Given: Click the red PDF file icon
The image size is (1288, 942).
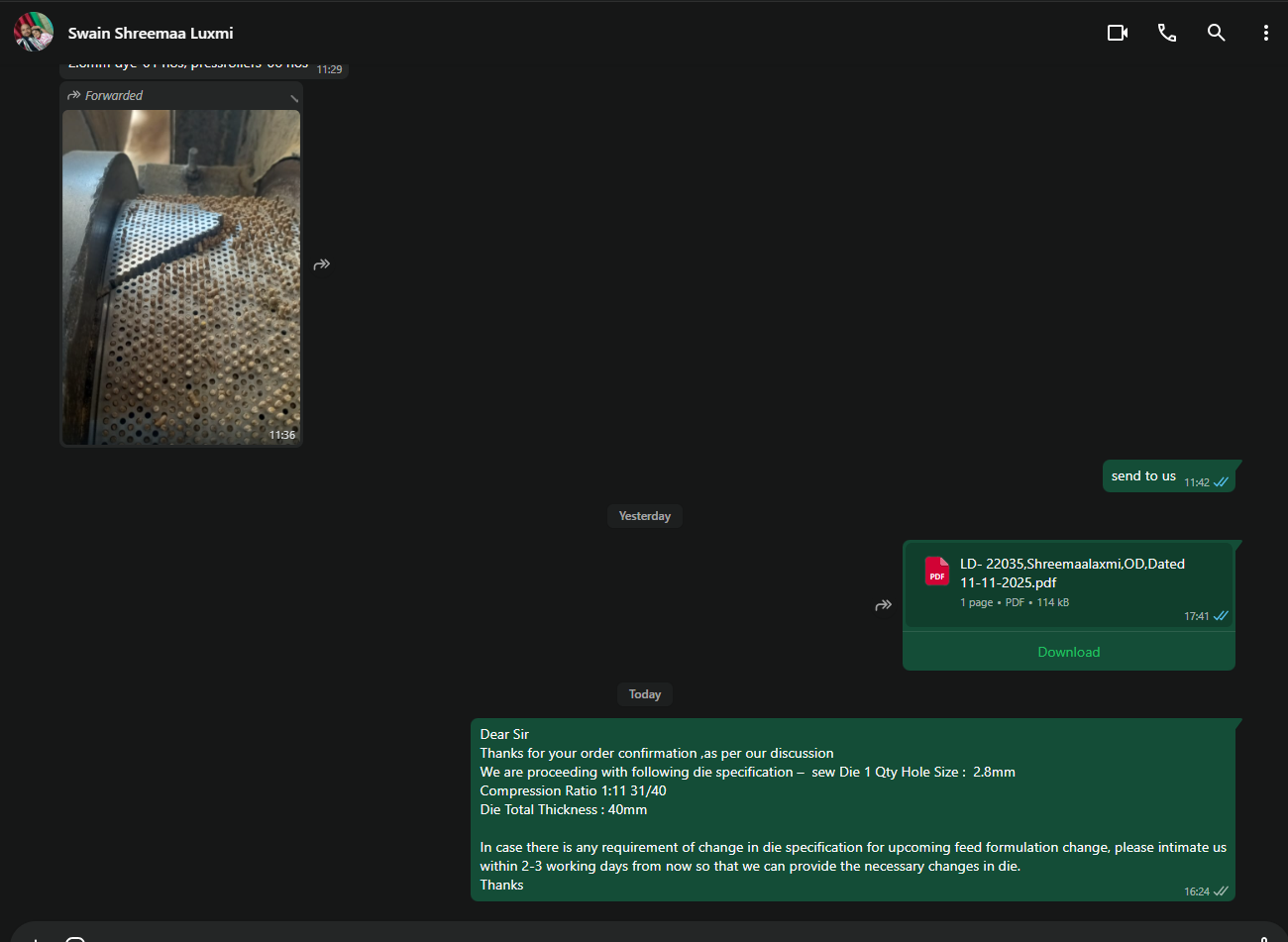Looking at the screenshot, I should point(936,572).
